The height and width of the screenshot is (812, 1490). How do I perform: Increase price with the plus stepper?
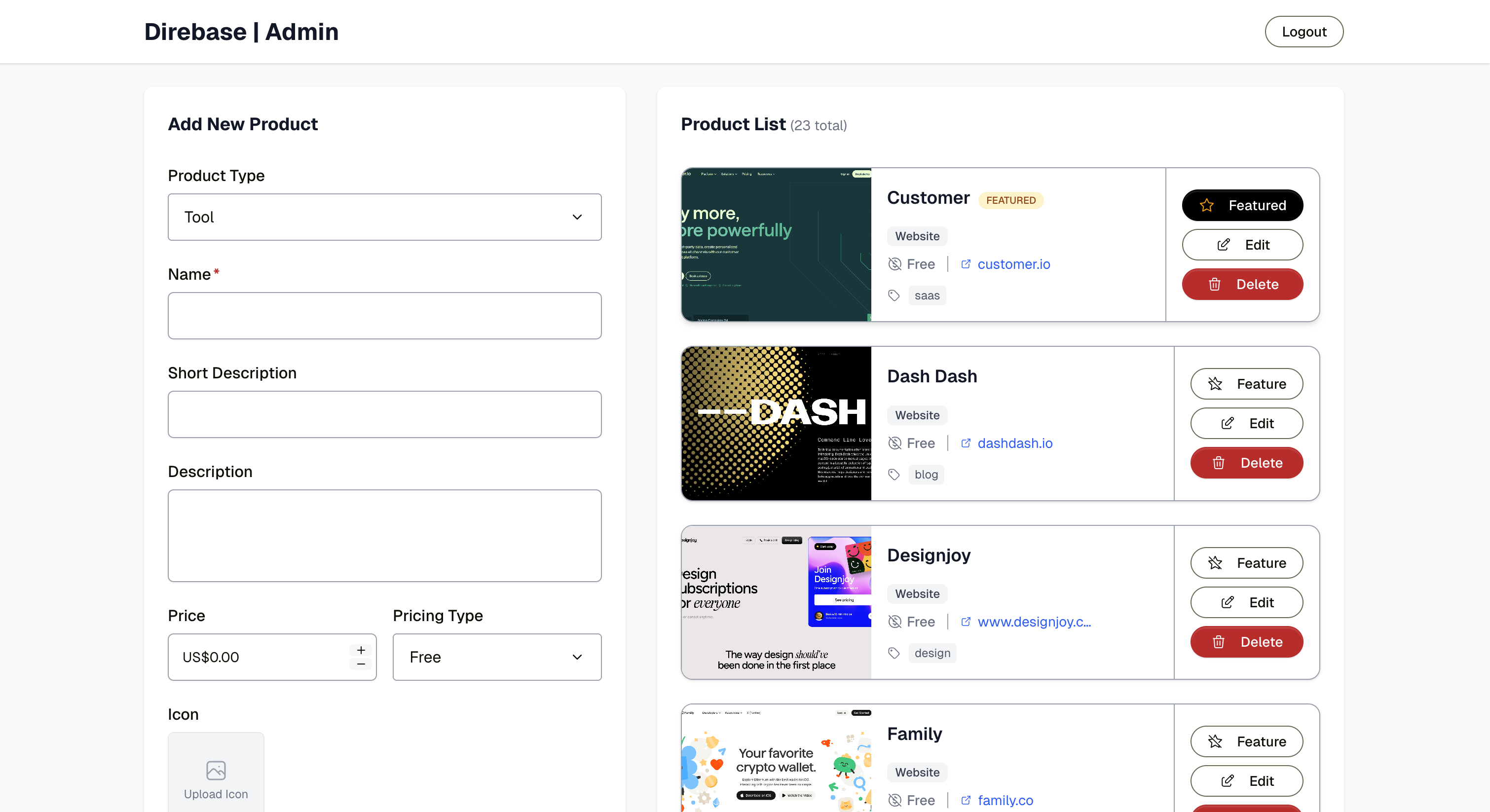coord(361,650)
